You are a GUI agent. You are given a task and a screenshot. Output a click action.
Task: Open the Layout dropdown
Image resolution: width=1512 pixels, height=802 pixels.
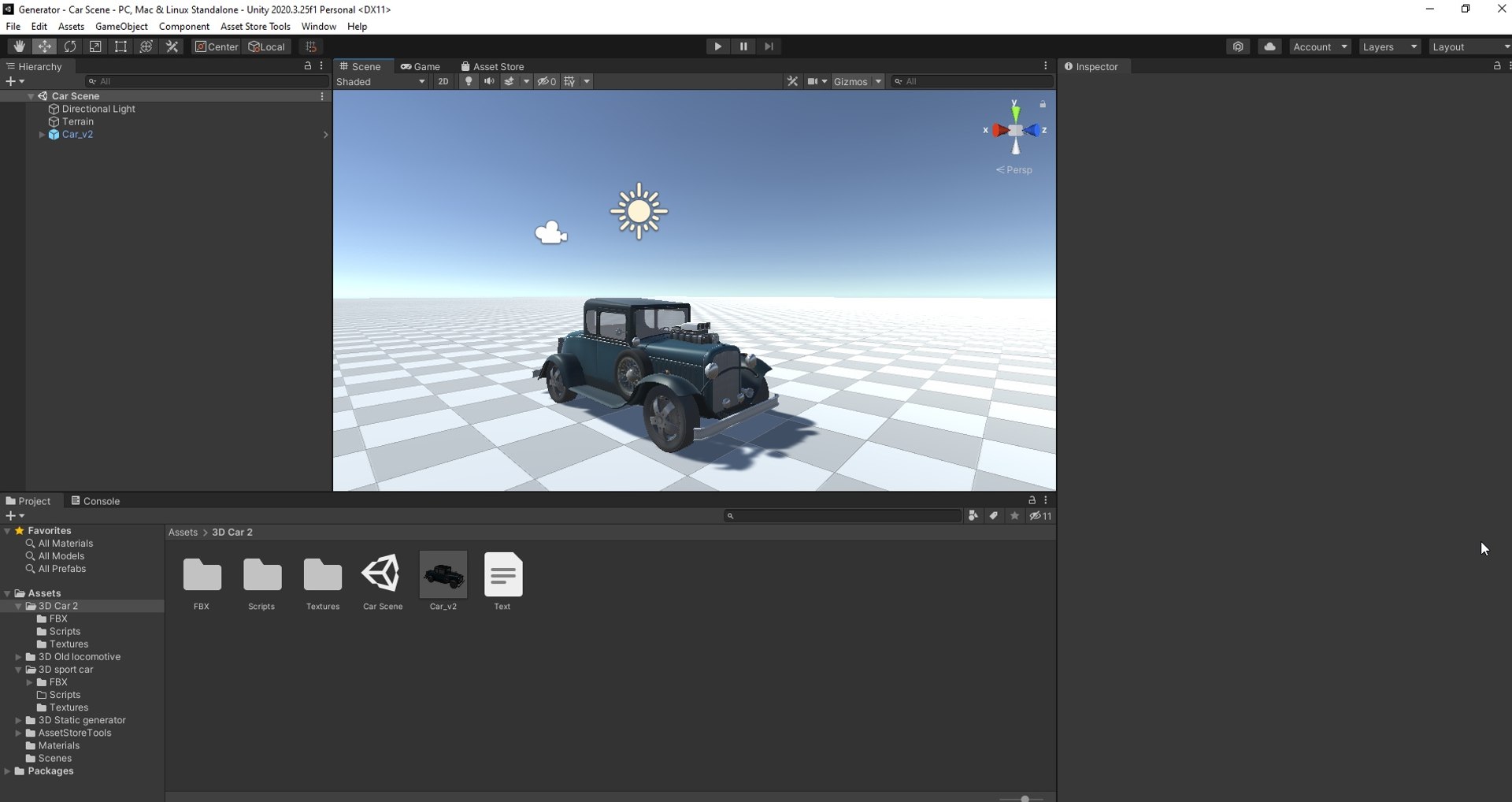tap(1470, 46)
